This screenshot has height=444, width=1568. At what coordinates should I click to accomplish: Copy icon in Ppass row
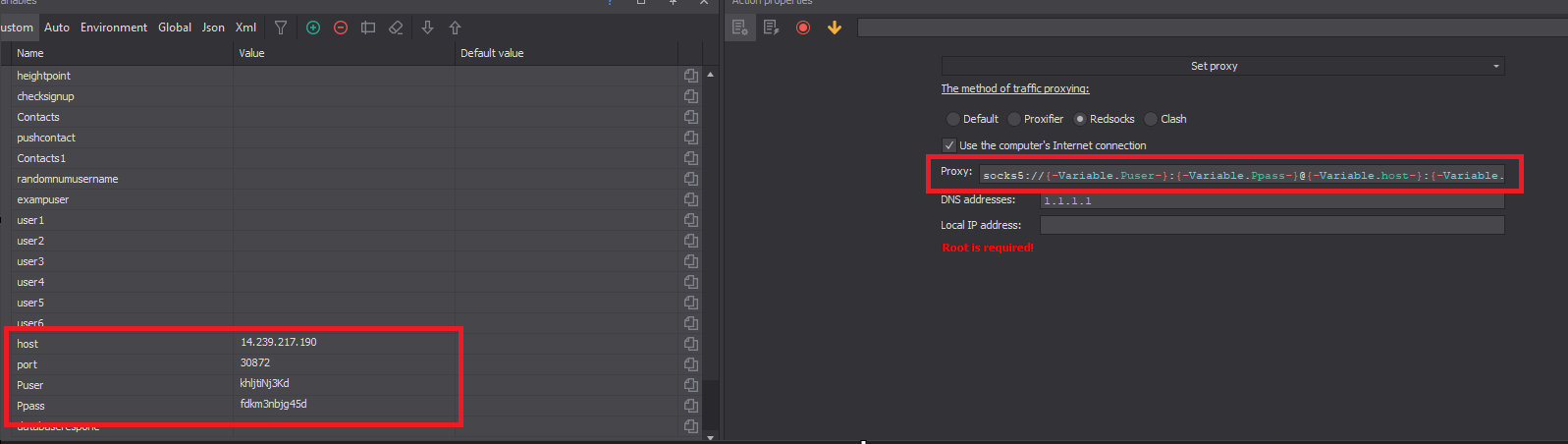pyautogui.click(x=691, y=406)
